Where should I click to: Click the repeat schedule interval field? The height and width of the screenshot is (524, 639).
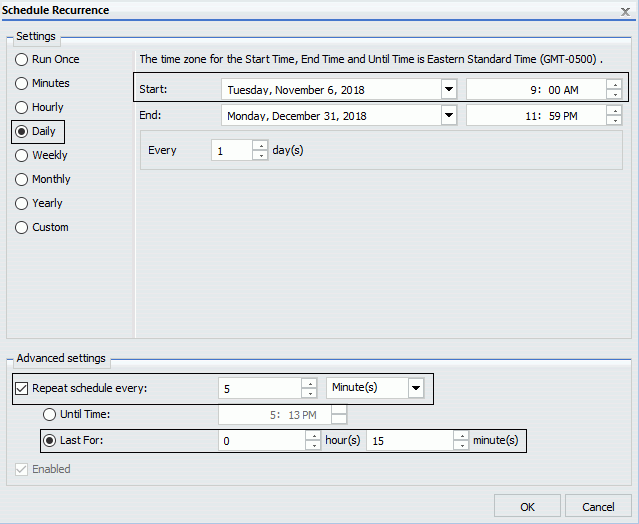[x=260, y=388]
